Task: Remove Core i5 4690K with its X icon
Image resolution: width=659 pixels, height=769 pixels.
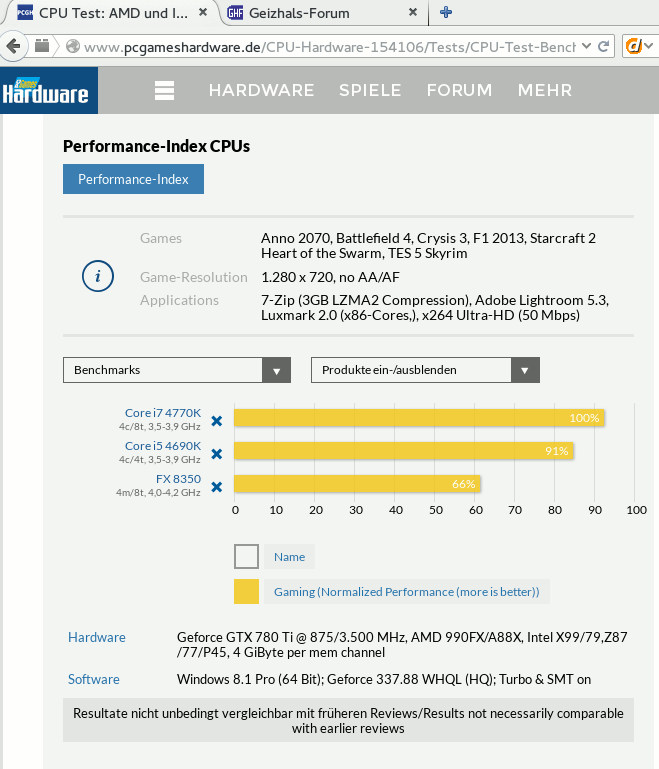Action: [216, 453]
